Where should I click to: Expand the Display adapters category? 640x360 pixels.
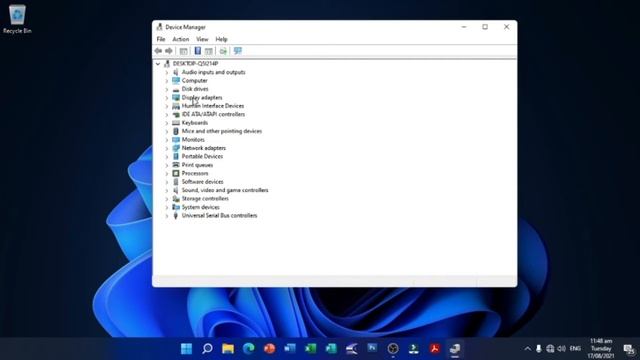(x=167, y=98)
